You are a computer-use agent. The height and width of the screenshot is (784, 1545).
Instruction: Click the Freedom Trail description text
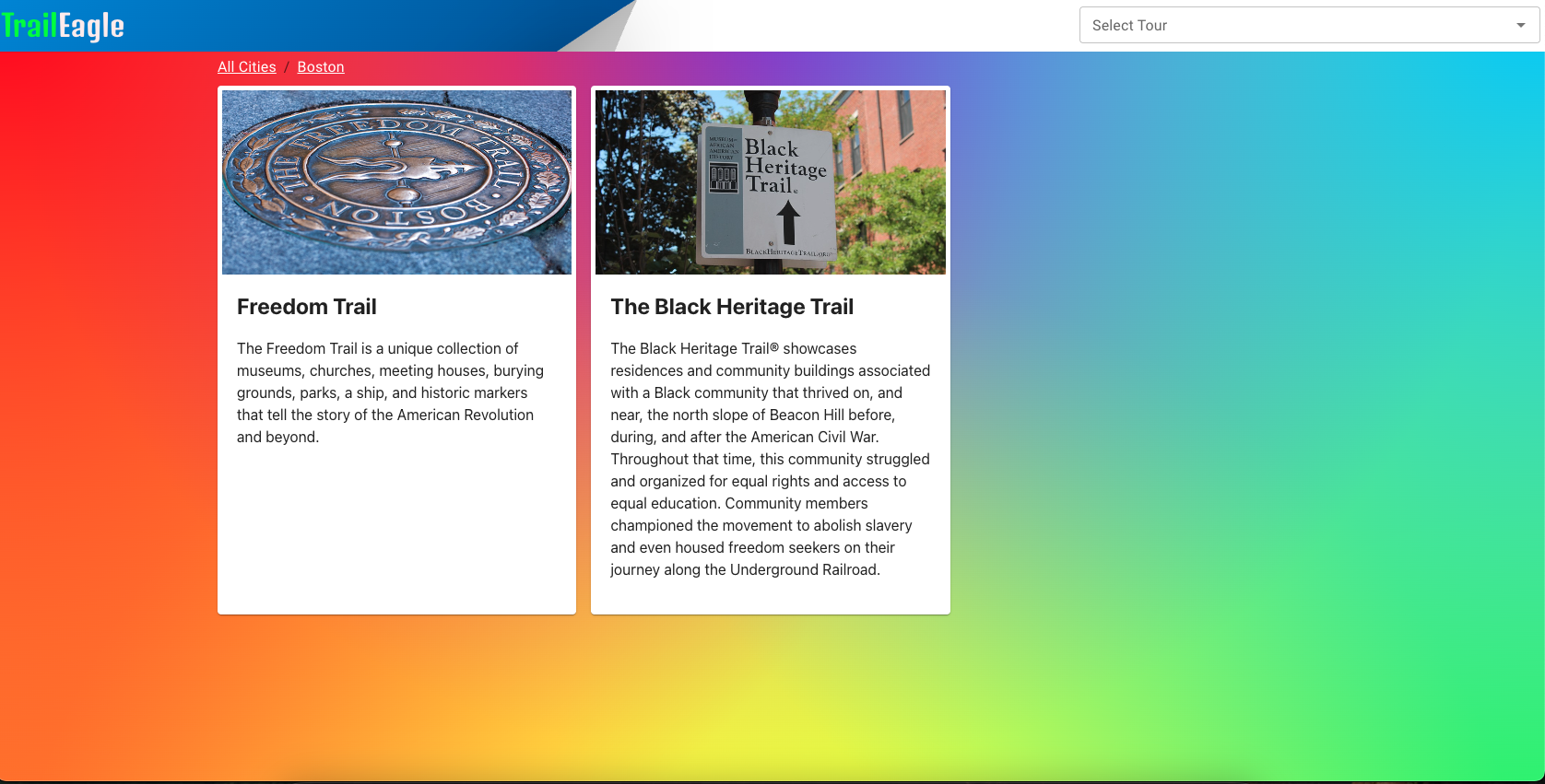tap(391, 392)
